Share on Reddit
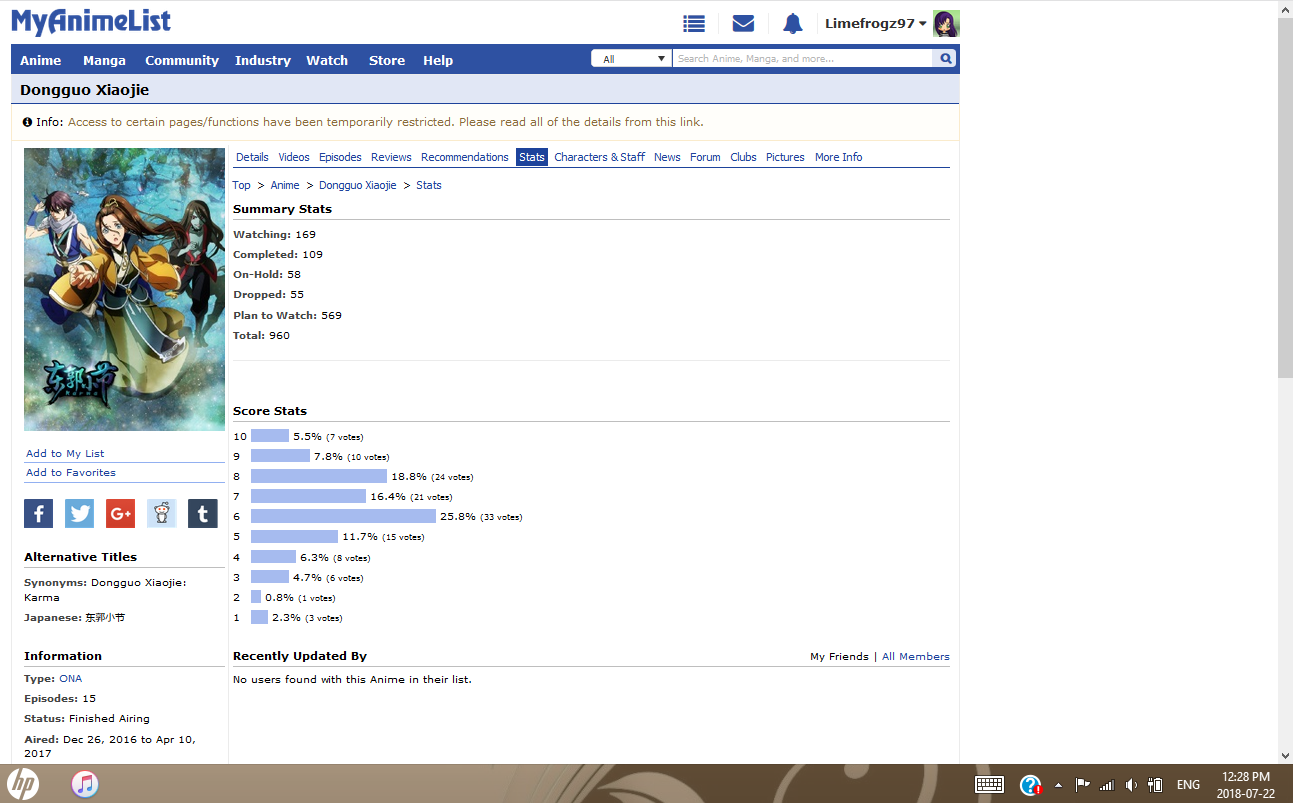Viewport: 1293px width, 803px height. coord(161,514)
